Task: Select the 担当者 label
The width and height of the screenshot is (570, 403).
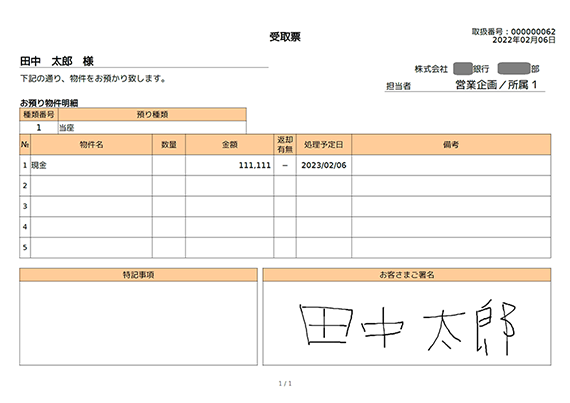Action: (398, 86)
